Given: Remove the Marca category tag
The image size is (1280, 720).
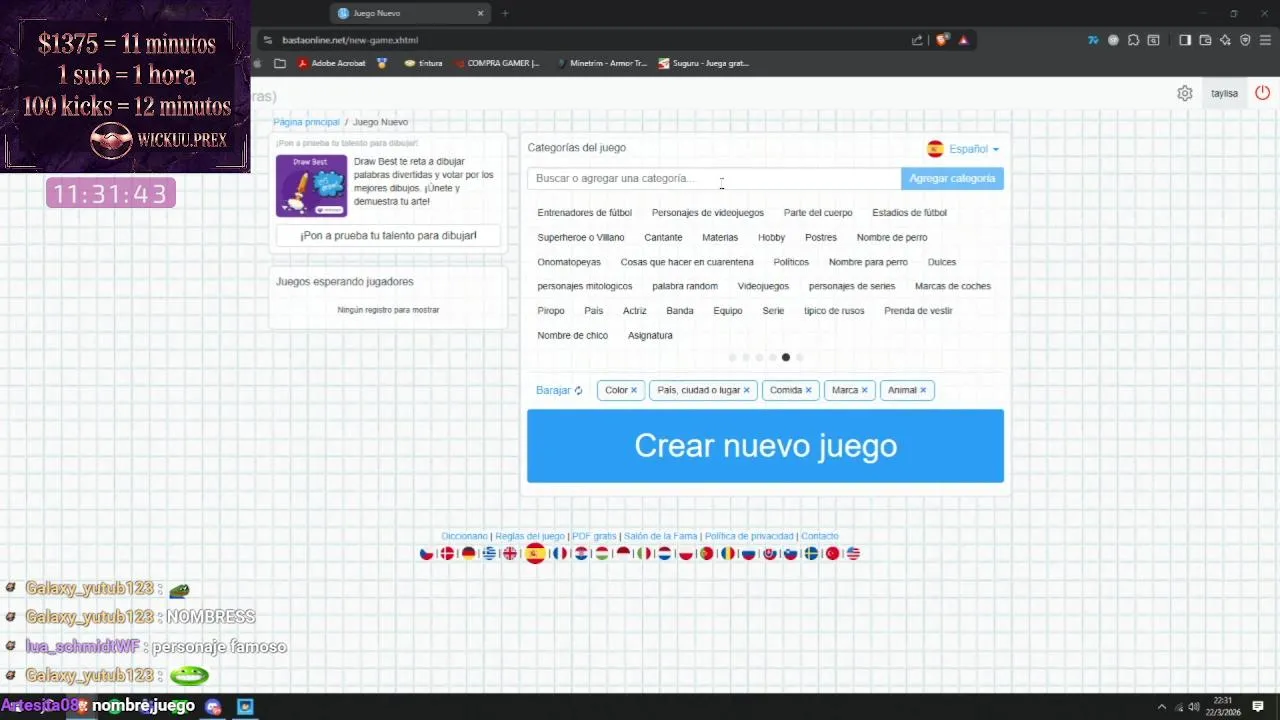Looking at the screenshot, I should click(864, 390).
